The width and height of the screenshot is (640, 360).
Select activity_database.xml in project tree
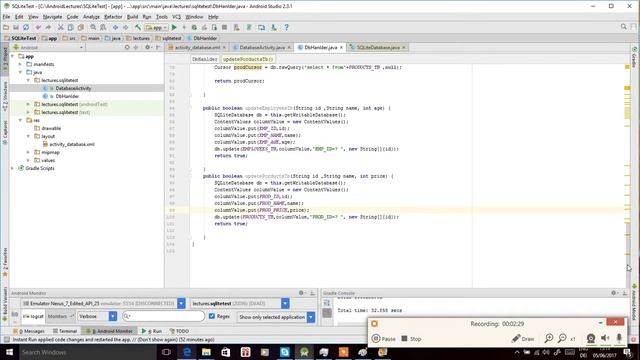pyautogui.click(x=72, y=144)
